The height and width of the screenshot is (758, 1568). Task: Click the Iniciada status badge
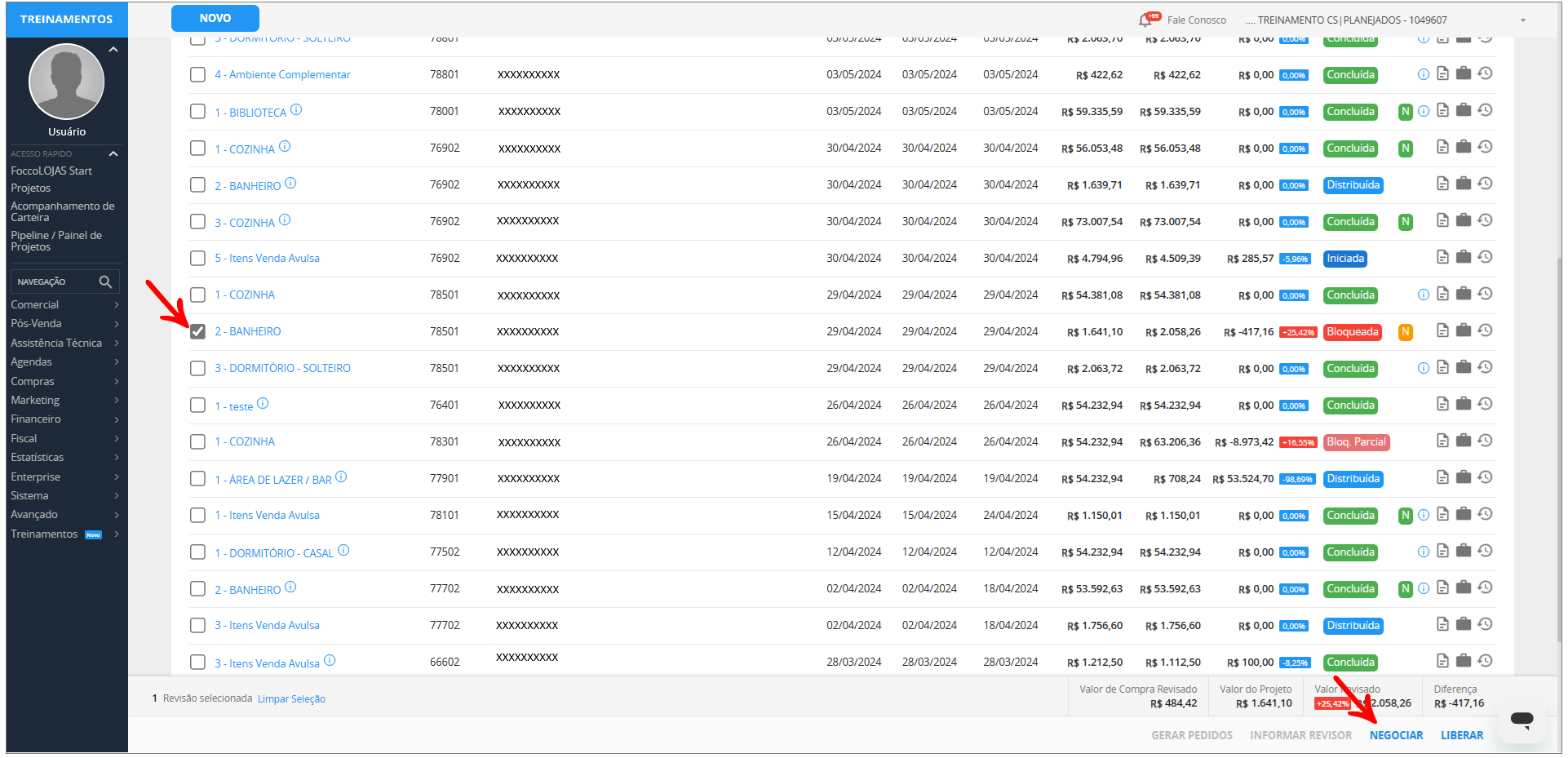coord(1345,259)
